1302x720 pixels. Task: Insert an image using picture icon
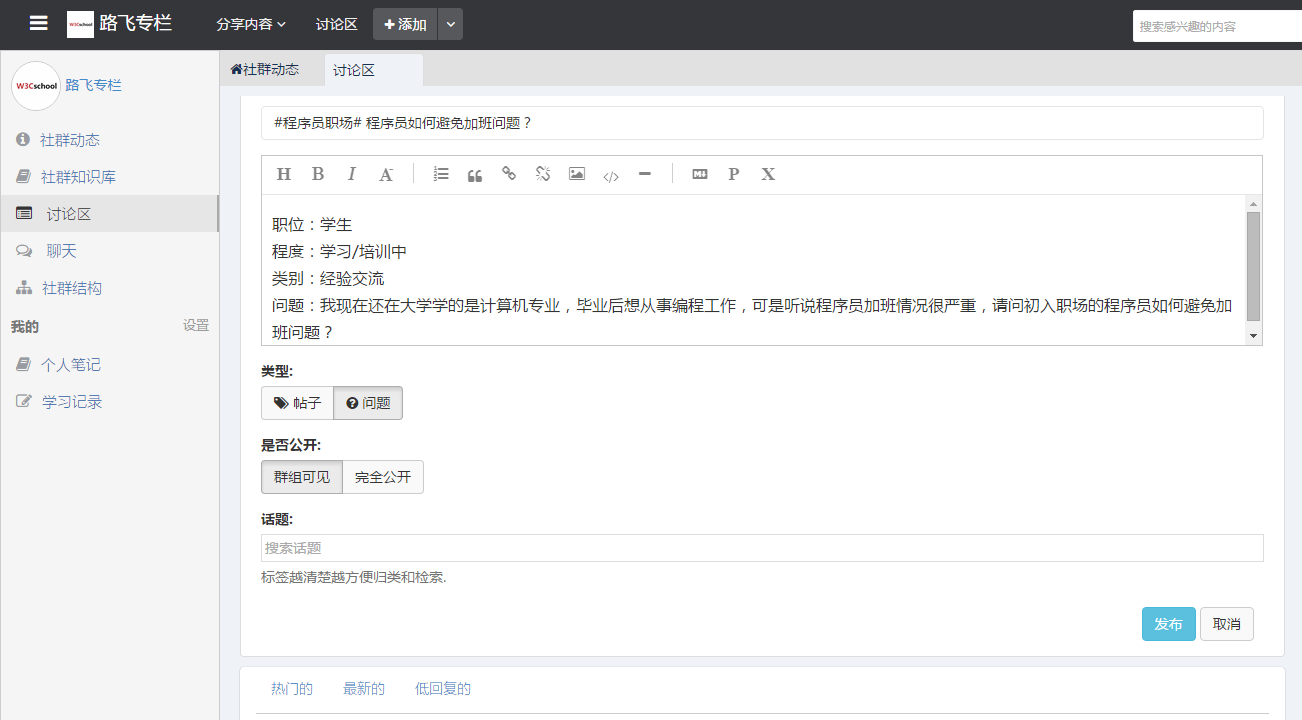coord(577,174)
